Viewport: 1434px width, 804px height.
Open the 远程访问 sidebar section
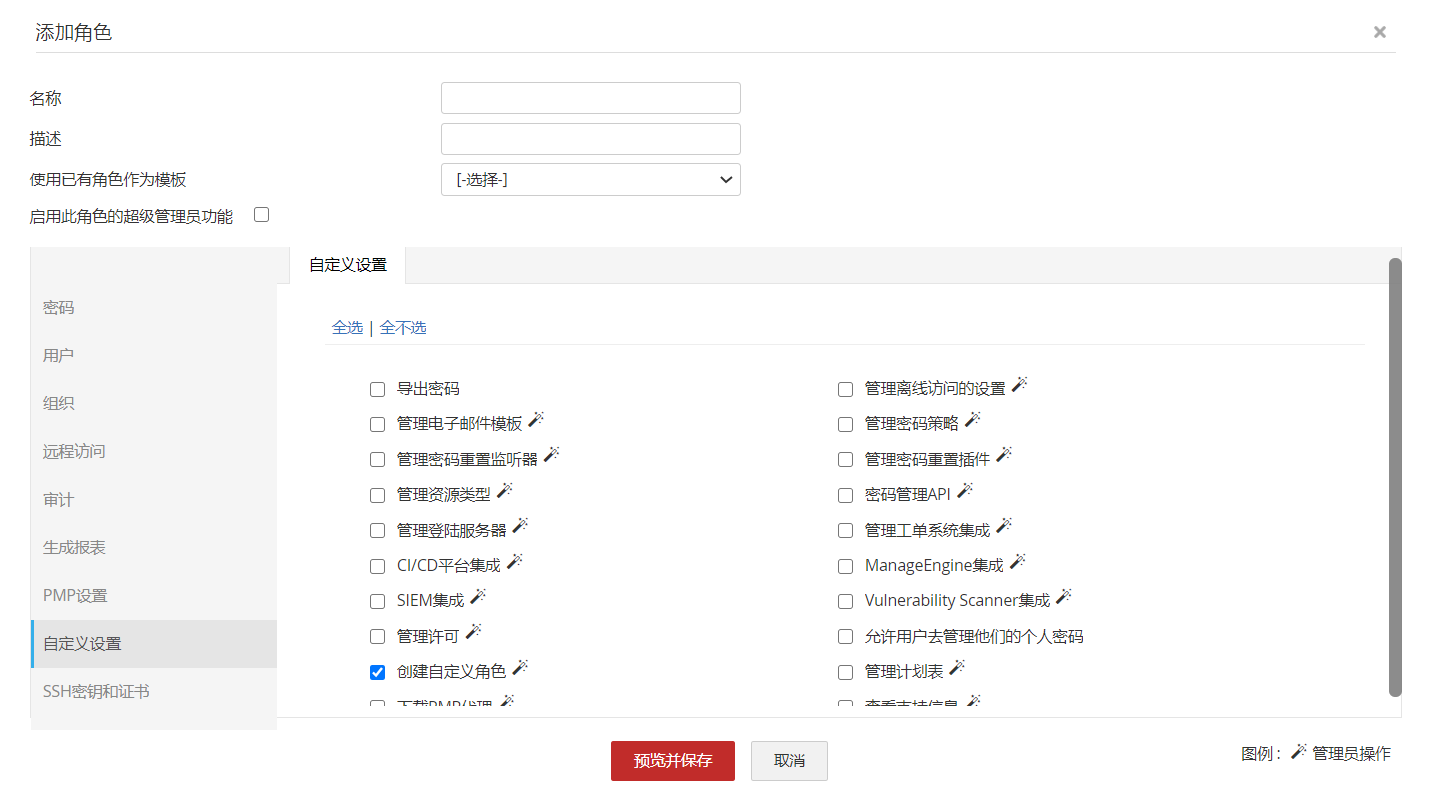tap(74, 452)
